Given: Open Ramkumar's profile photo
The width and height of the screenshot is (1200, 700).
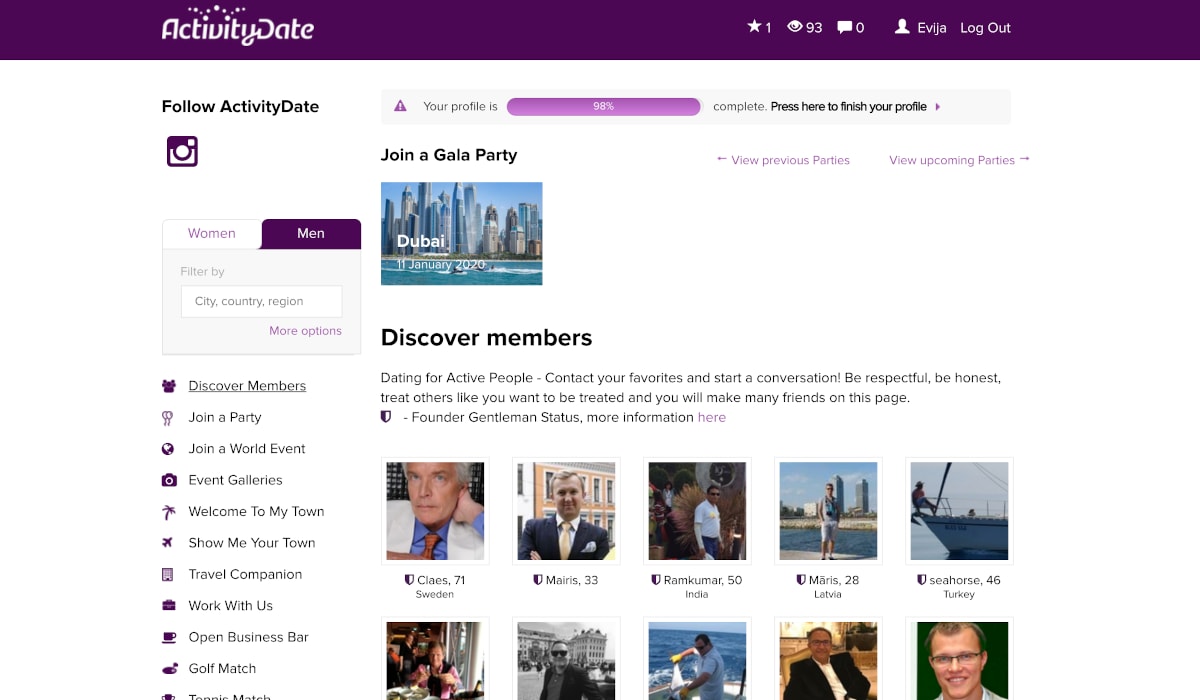Looking at the screenshot, I should pyautogui.click(x=697, y=511).
